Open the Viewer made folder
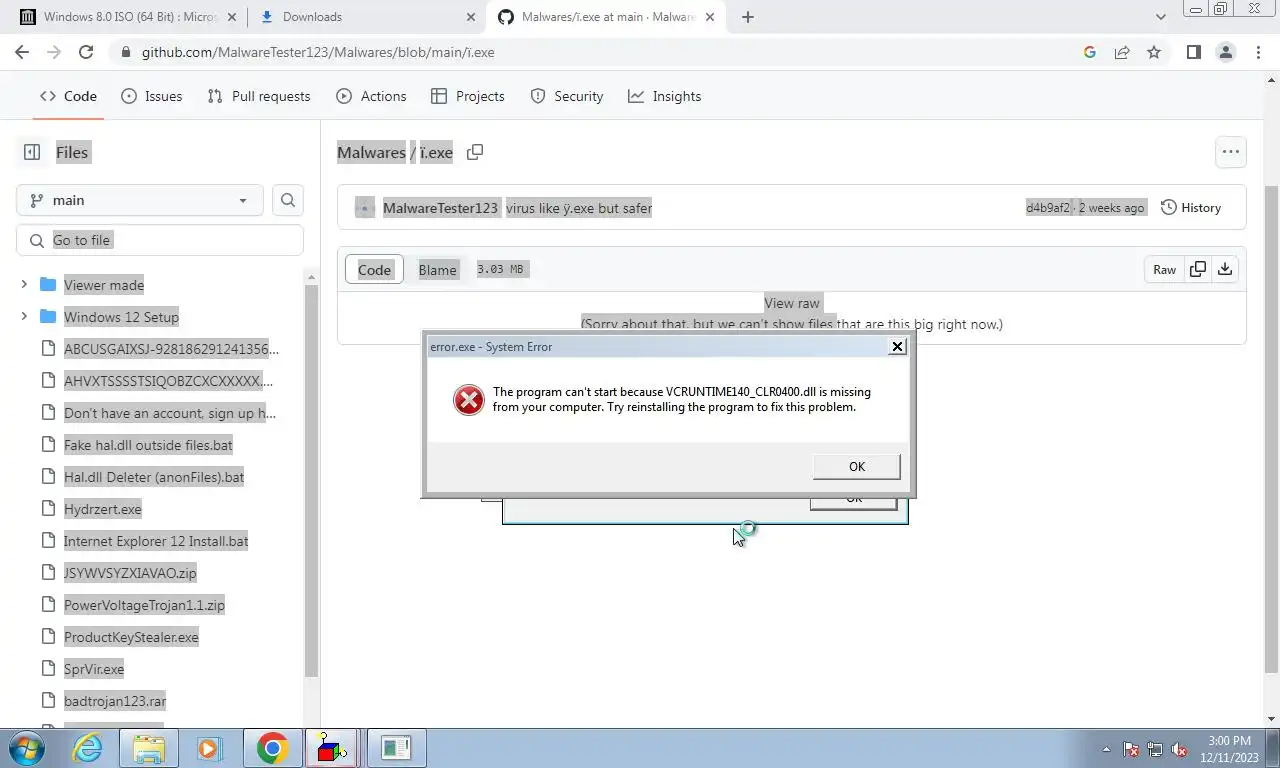The width and height of the screenshot is (1280, 768). coord(104,285)
